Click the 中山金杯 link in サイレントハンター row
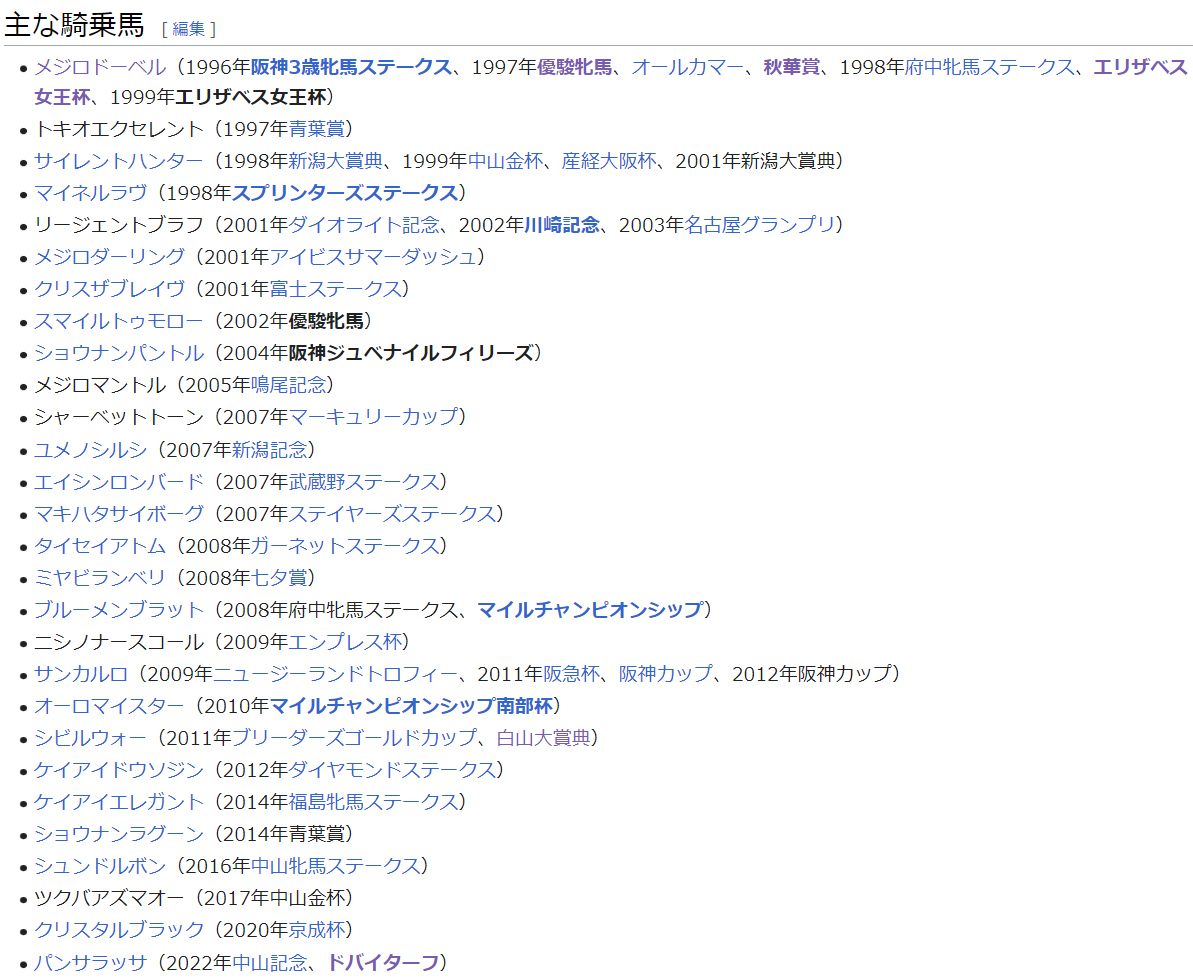Screen dimensions: 1193x978 click(505, 161)
